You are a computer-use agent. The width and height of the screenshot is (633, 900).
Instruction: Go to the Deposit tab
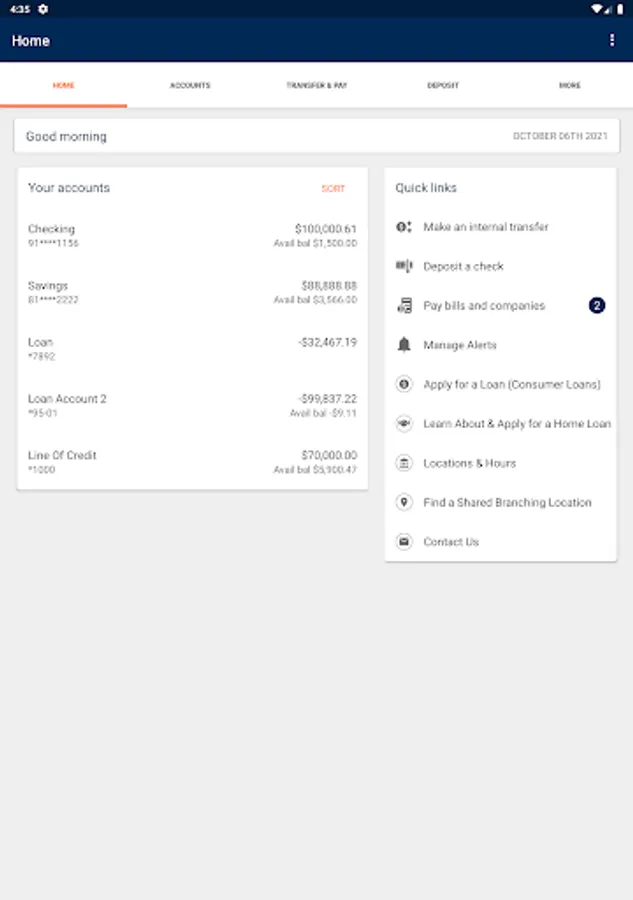coord(443,86)
